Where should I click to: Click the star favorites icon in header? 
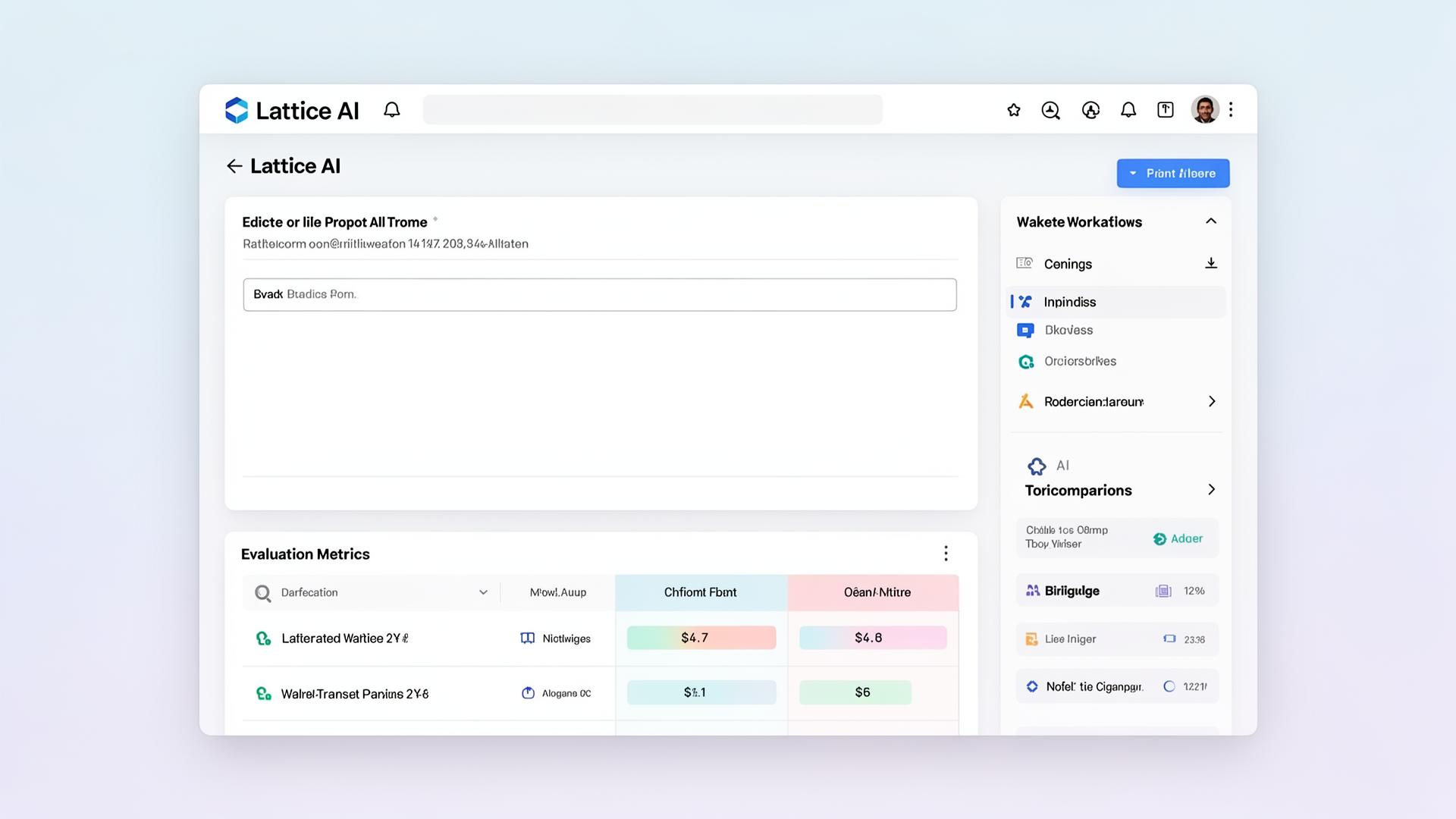point(1014,110)
